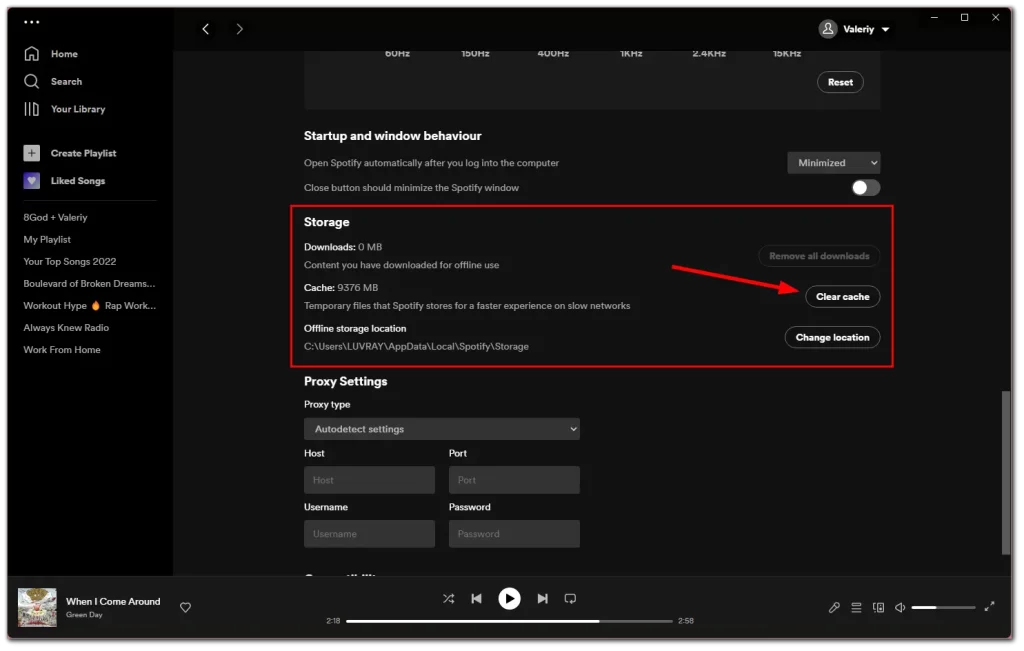Click the Host input field
The image size is (1024, 651).
pos(369,480)
